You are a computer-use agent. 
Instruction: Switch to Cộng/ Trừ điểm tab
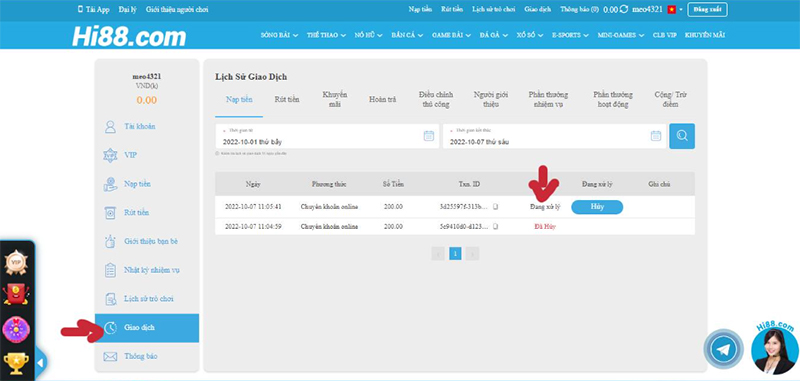click(x=671, y=99)
